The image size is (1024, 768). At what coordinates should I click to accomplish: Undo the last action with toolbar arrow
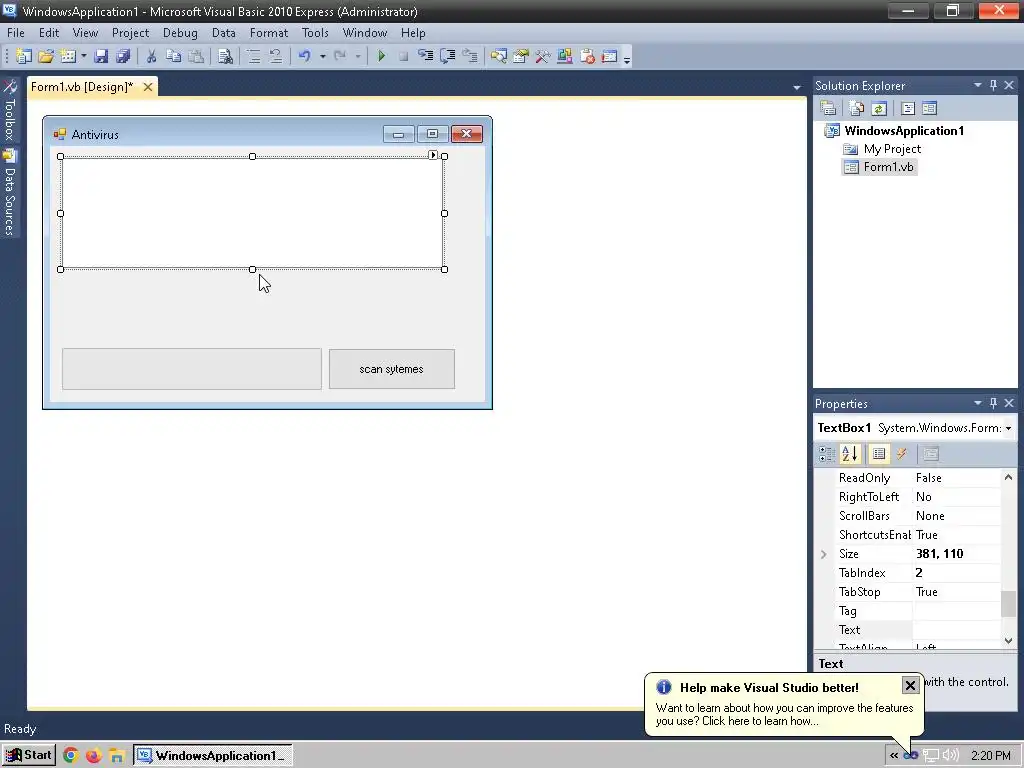304,56
